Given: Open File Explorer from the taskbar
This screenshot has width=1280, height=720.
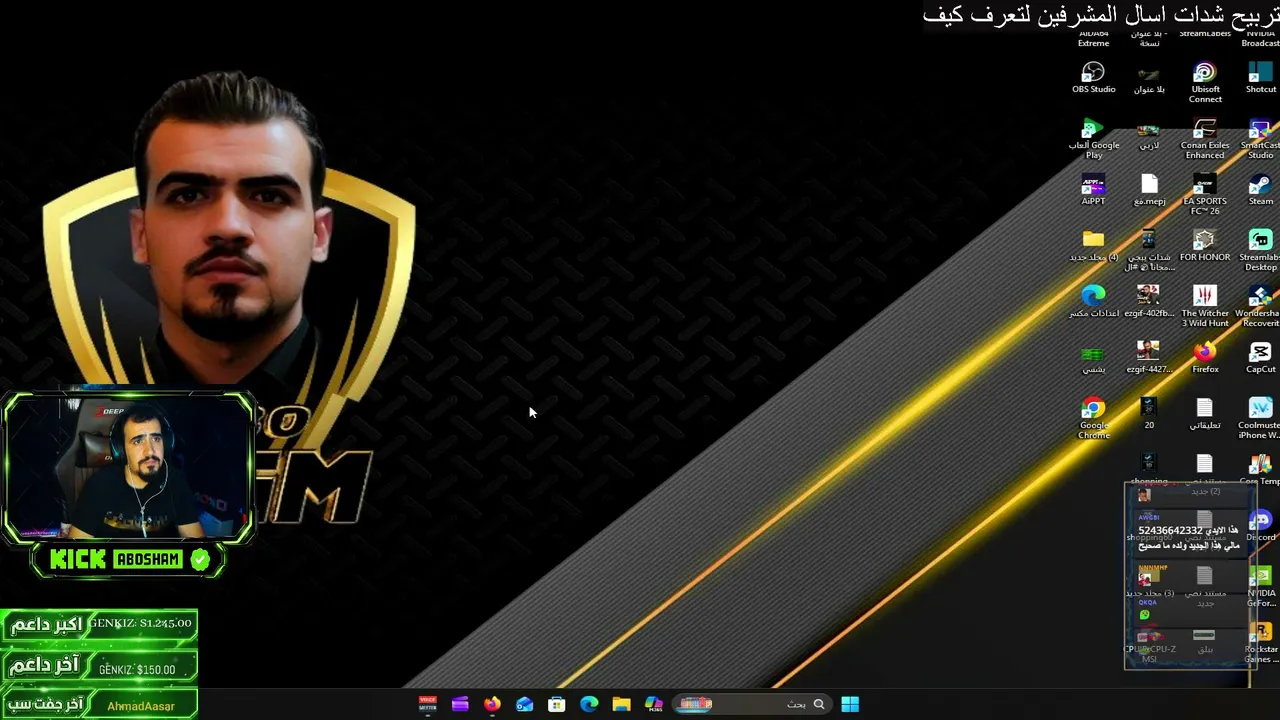Looking at the screenshot, I should click(x=621, y=704).
